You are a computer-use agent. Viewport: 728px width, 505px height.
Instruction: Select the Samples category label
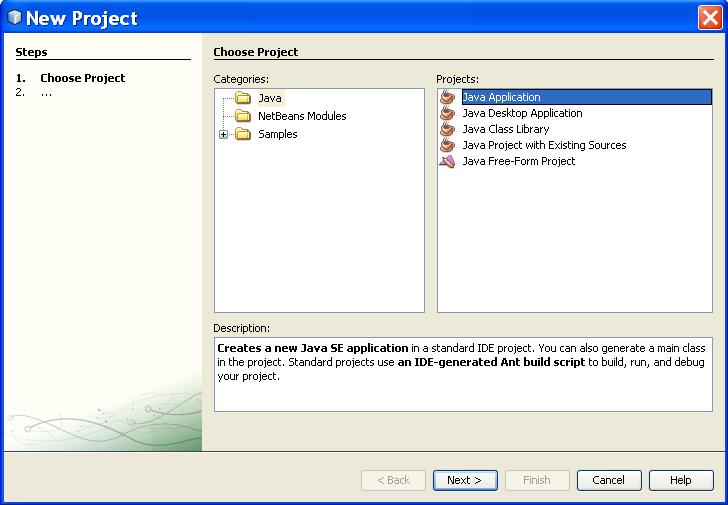[x=277, y=134]
